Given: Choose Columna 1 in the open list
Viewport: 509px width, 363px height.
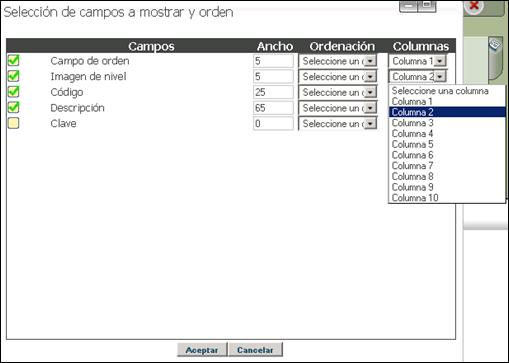Looking at the screenshot, I should tap(447, 101).
